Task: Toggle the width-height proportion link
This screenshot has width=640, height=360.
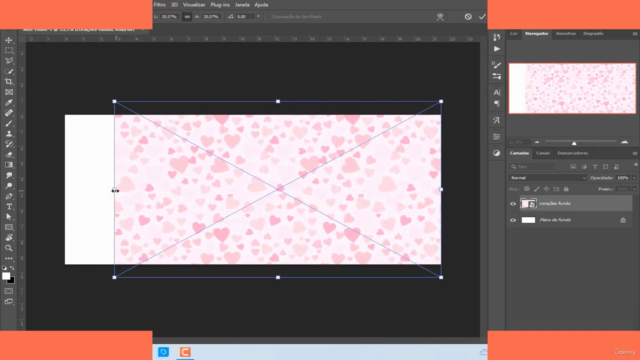Action: [187, 17]
